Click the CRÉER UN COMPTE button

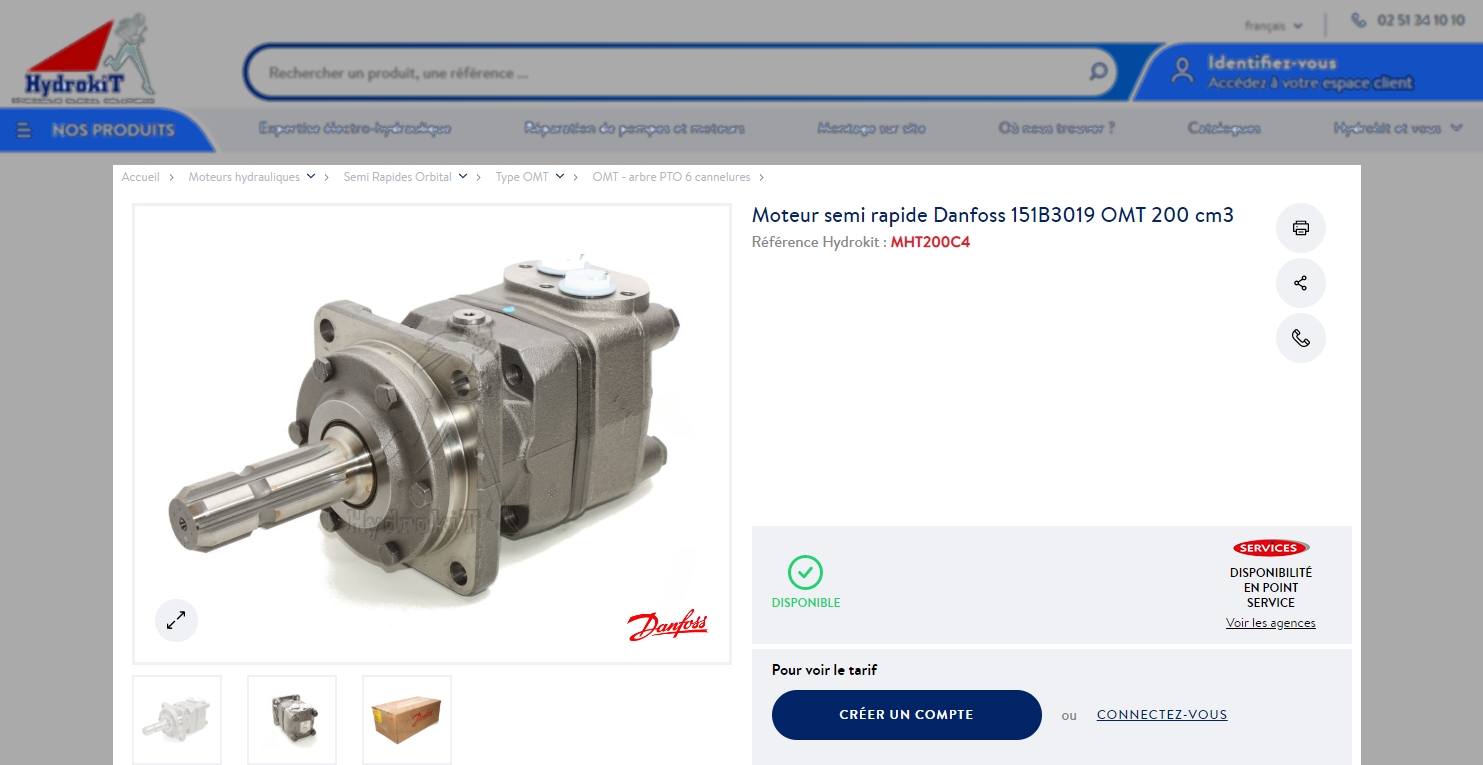click(906, 715)
